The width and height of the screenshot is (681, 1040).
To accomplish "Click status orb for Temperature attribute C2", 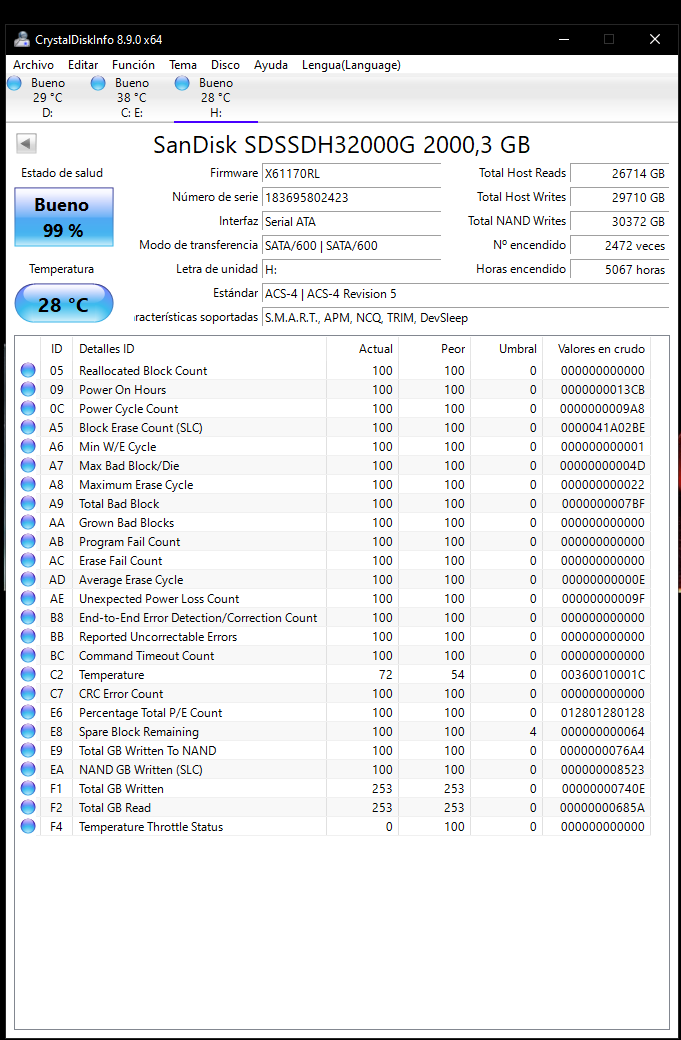I will click(x=28, y=675).
